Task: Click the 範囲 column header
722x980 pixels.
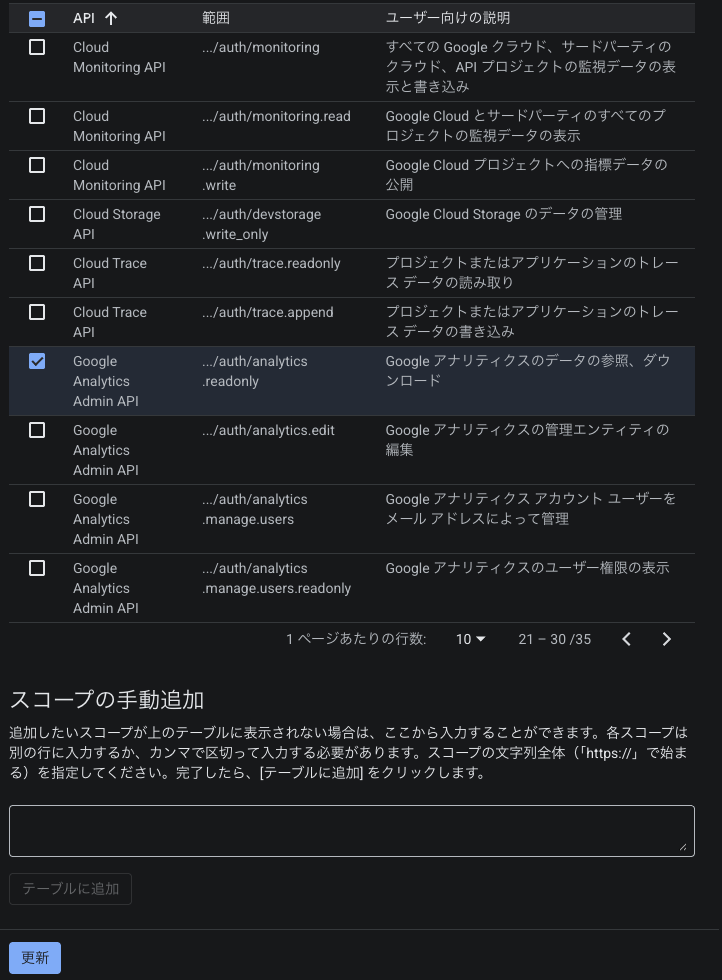Action: click(x=216, y=18)
